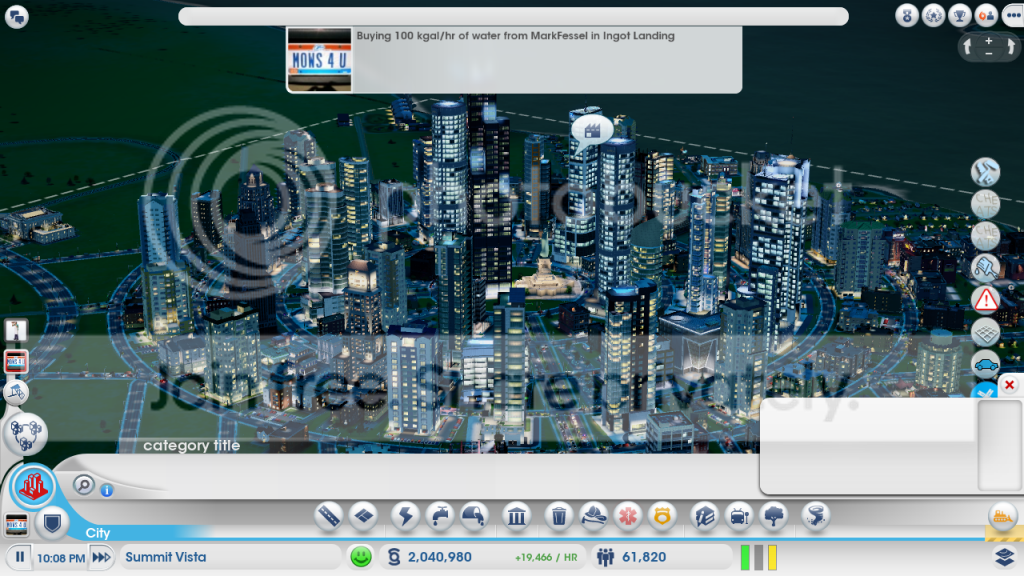Open the Police badge menu
The height and width of the screenshot is (576, 1024).
tap(662, 517)
